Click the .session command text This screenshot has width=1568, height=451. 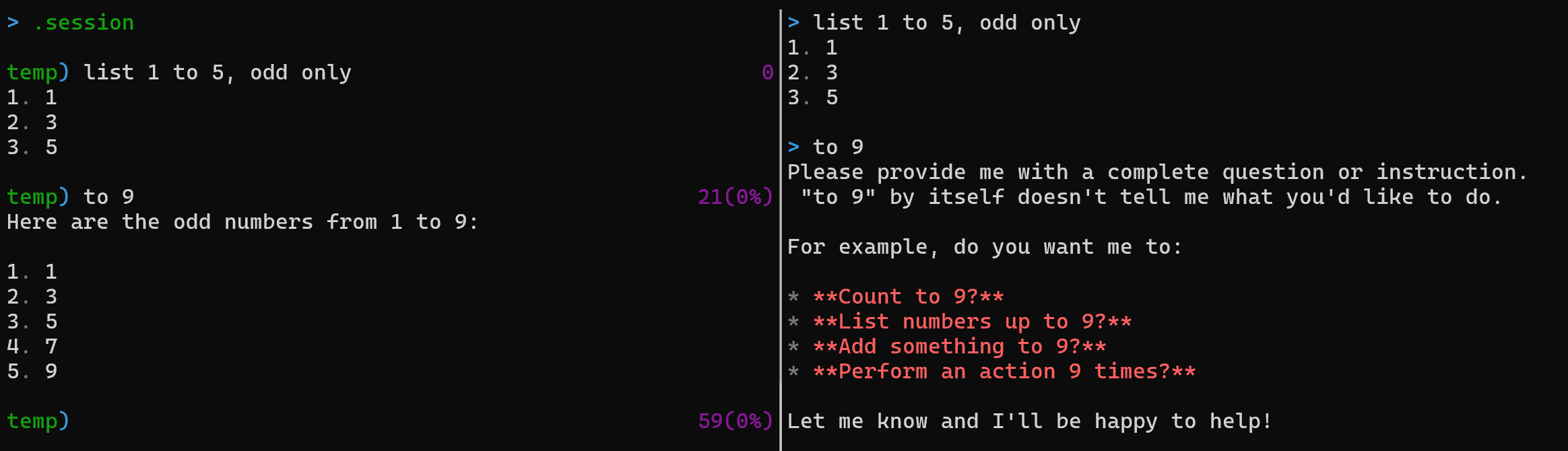click(x=84, y=23)
